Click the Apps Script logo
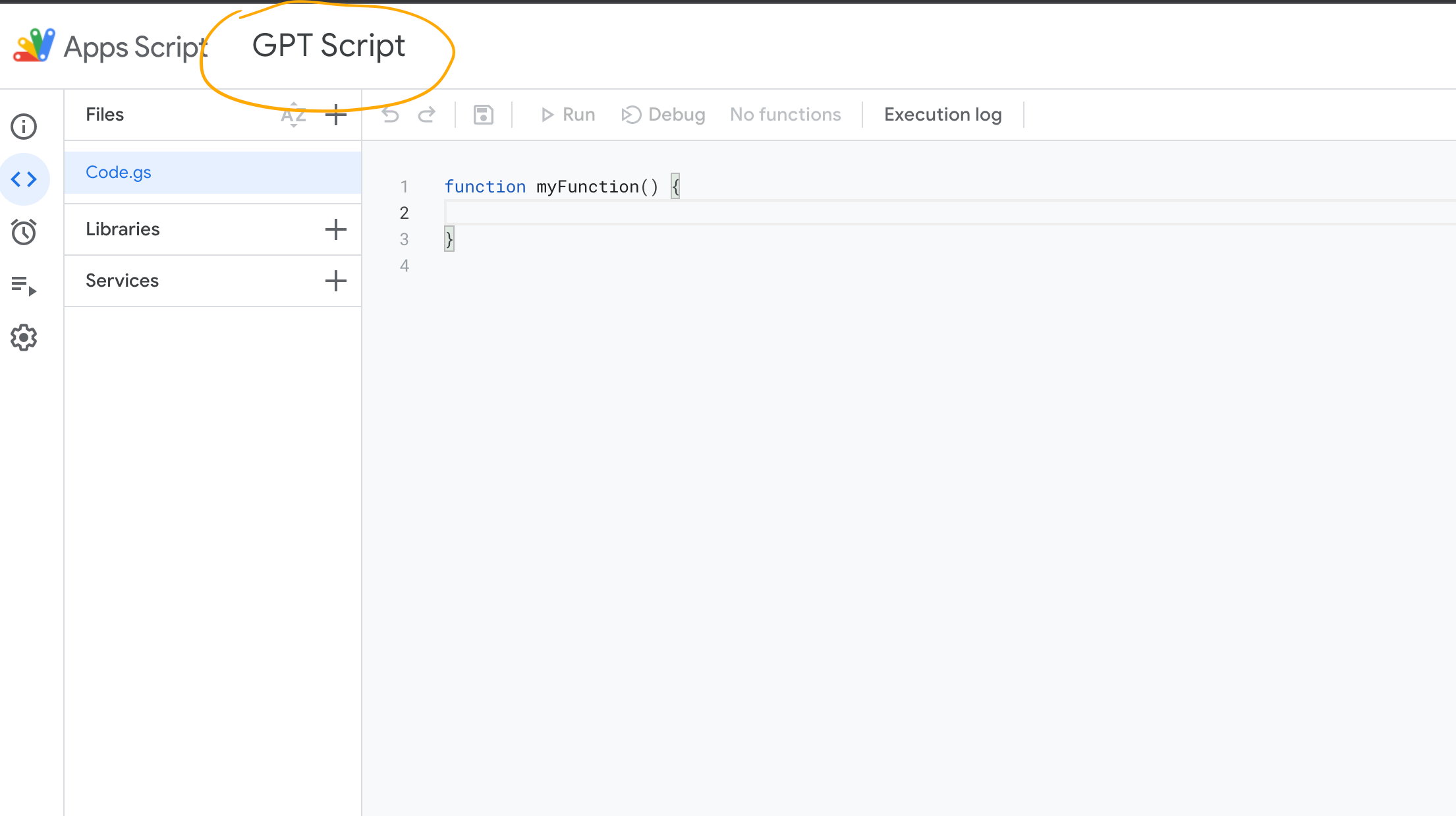This screenshot has height=816, width=1456. 34,45
